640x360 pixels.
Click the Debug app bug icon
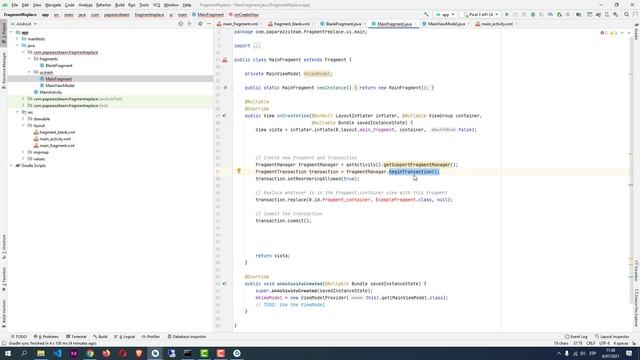533,15
